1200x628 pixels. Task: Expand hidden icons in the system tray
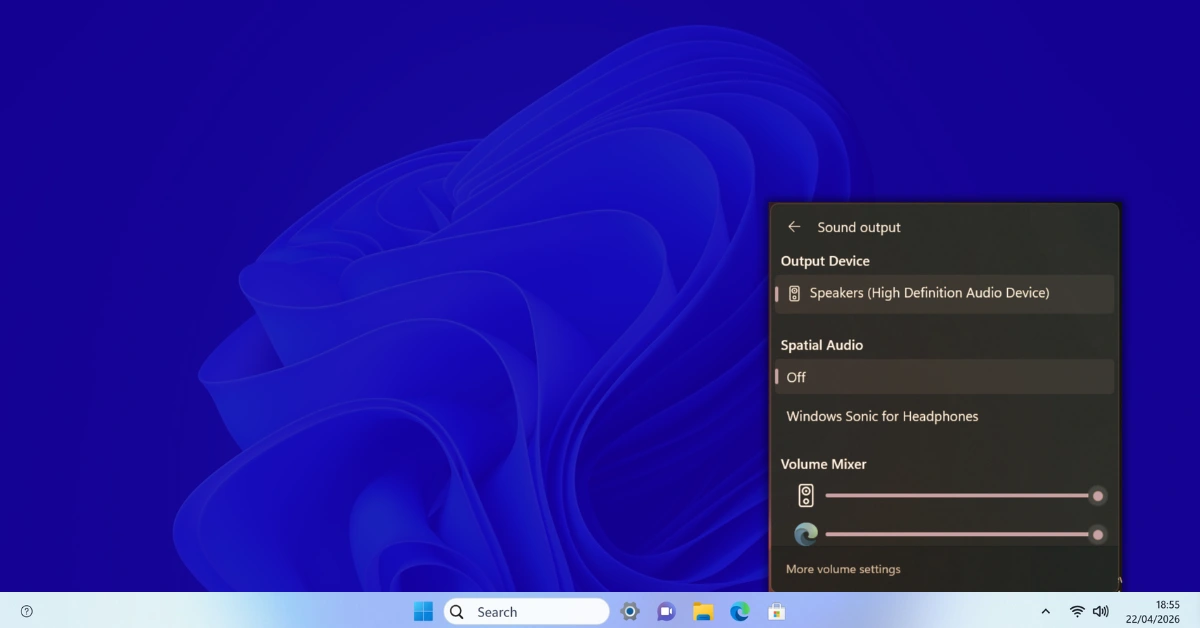coord(1046,611)
